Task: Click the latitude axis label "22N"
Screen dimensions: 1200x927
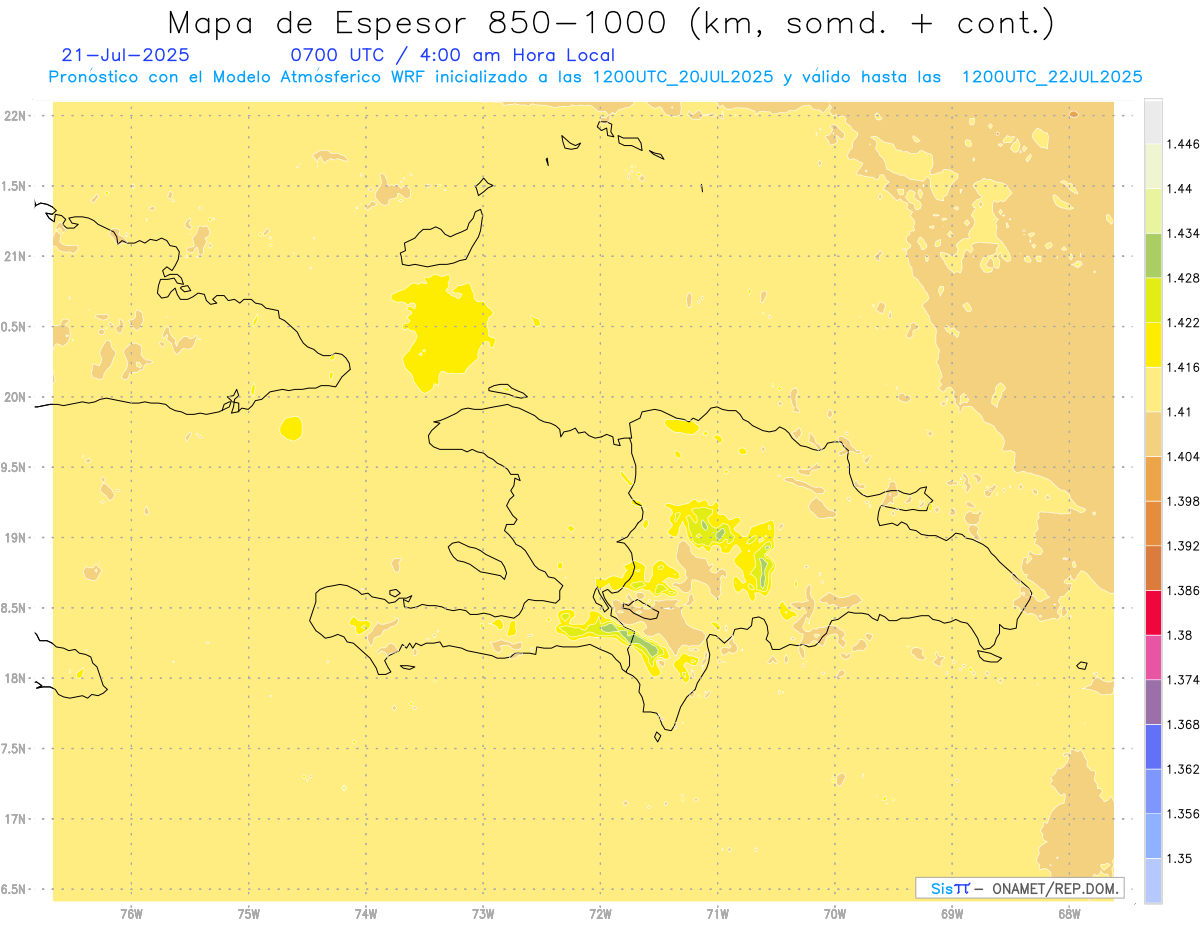Action: (16, 115)
